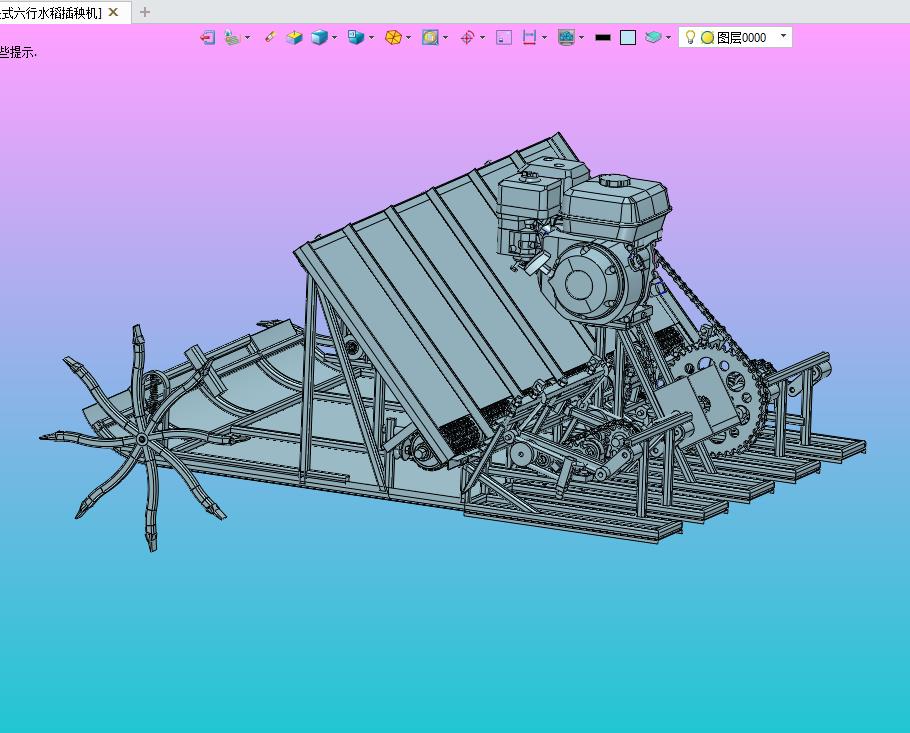910x733 pixels.
Task: Close the 水稻插秧机 document tab
Action: [113, 12]
